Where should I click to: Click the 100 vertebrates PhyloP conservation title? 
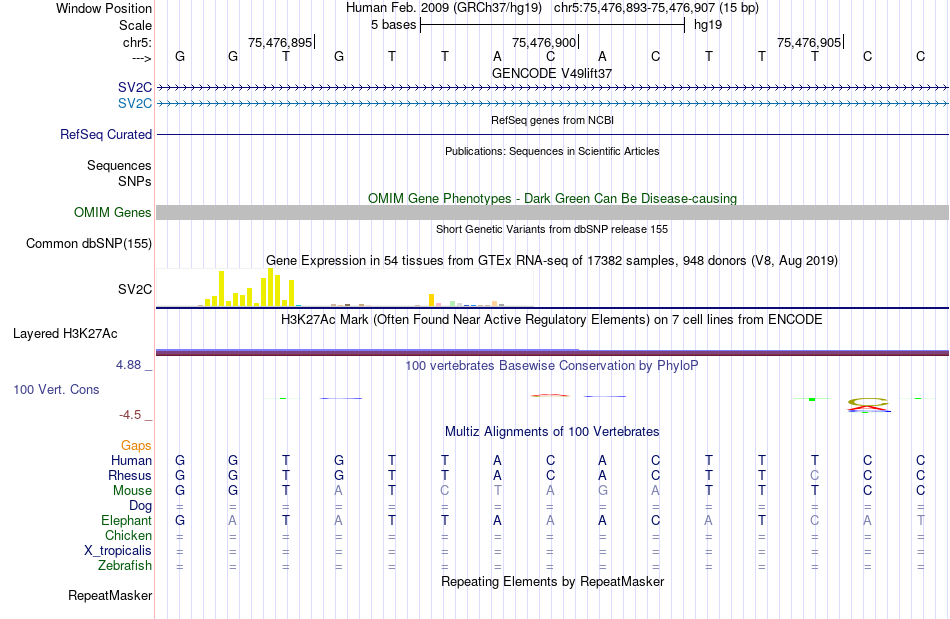tap(552, 365)
